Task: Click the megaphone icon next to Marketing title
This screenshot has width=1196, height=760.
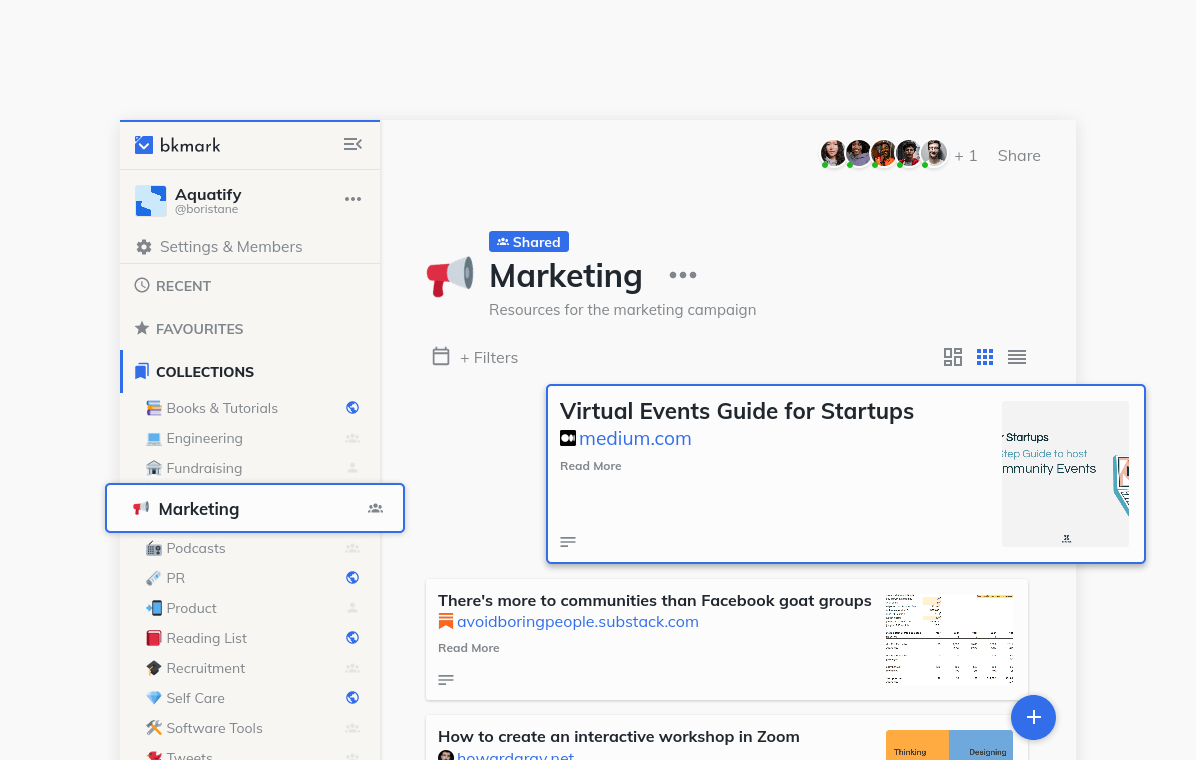Action: (x=450, y=275)
